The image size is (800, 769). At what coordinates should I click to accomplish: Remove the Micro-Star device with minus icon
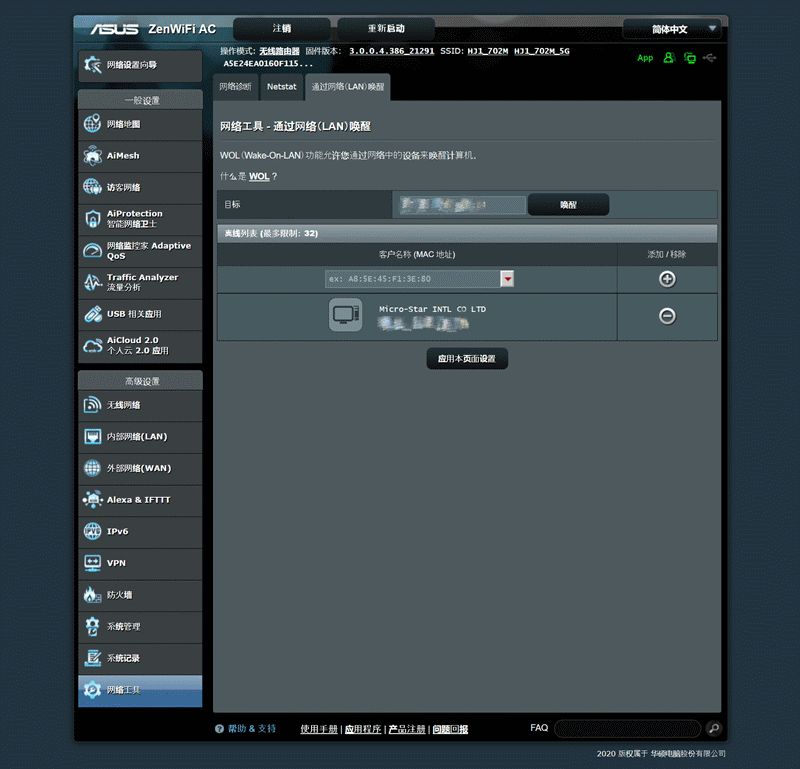tap(667, 316)
